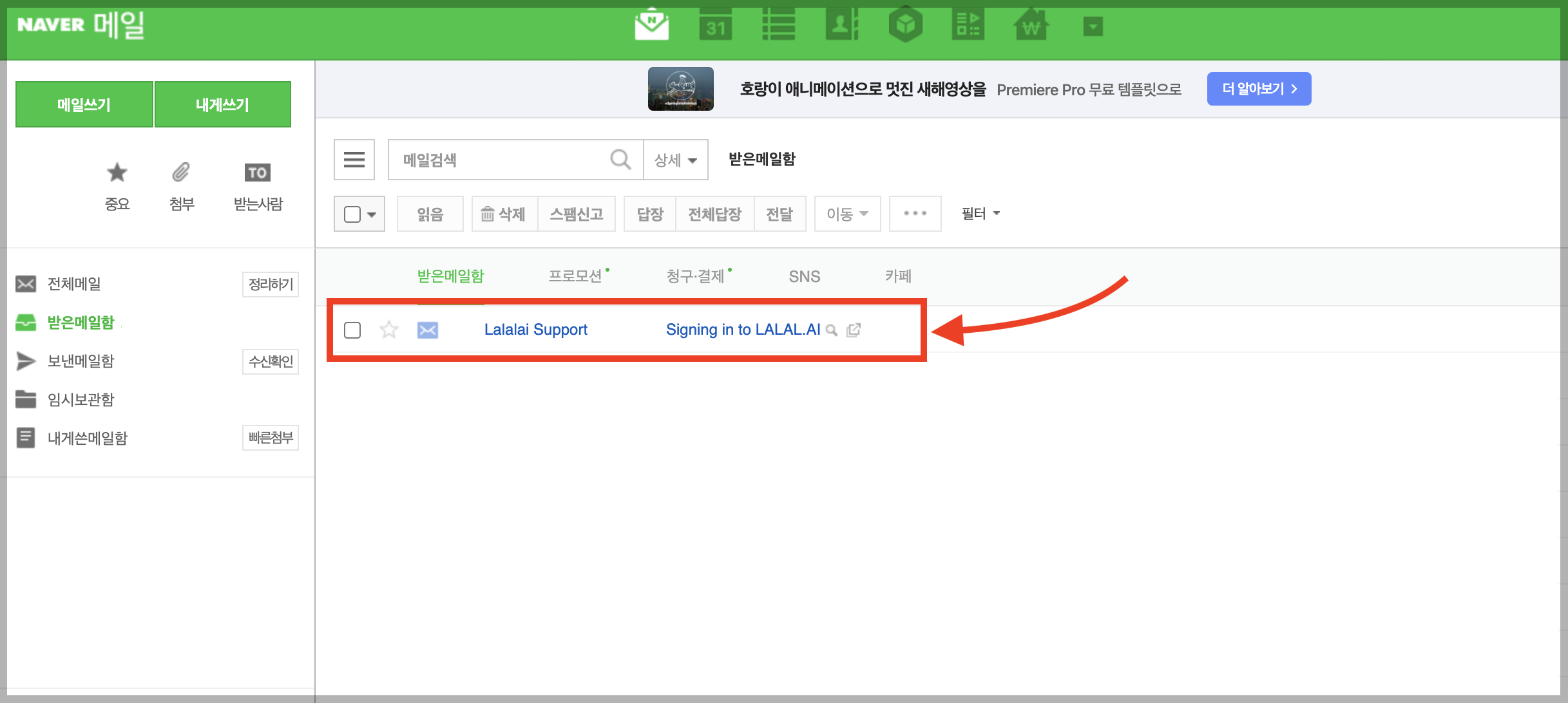
Task: Star the Lalalai Support email
Action: (389, 330)
